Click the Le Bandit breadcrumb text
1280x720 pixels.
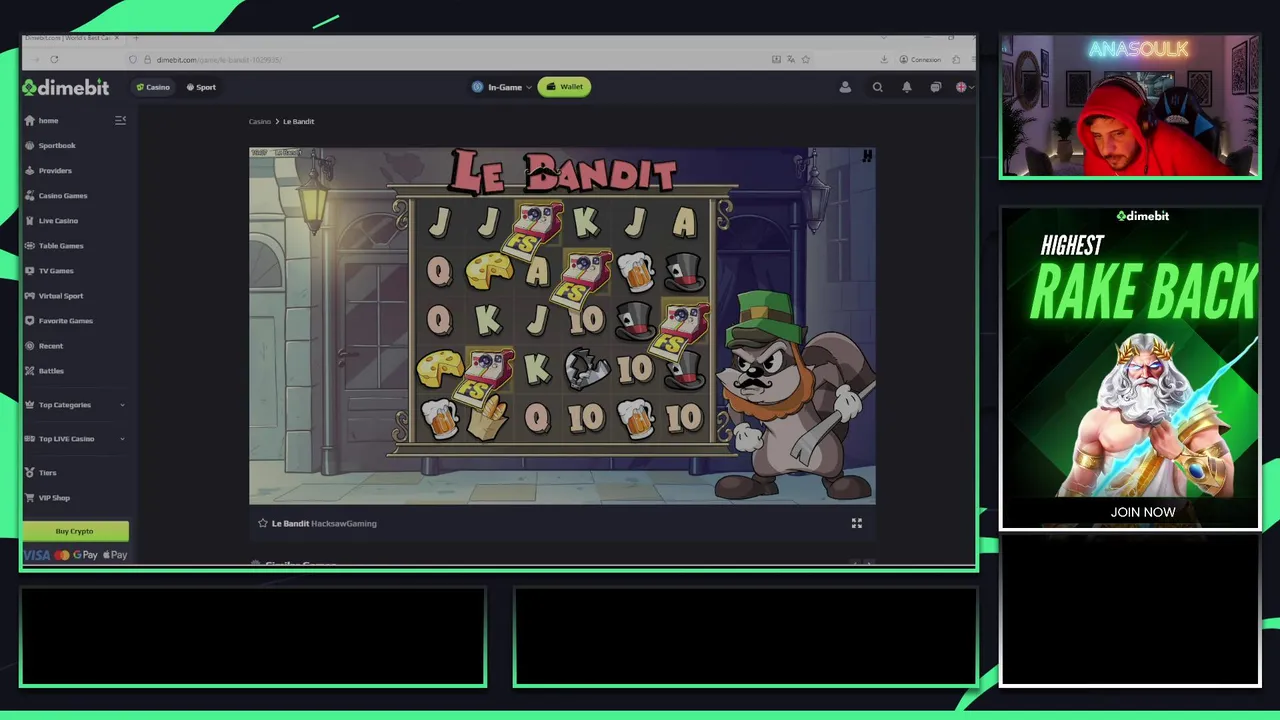[298, 121]
